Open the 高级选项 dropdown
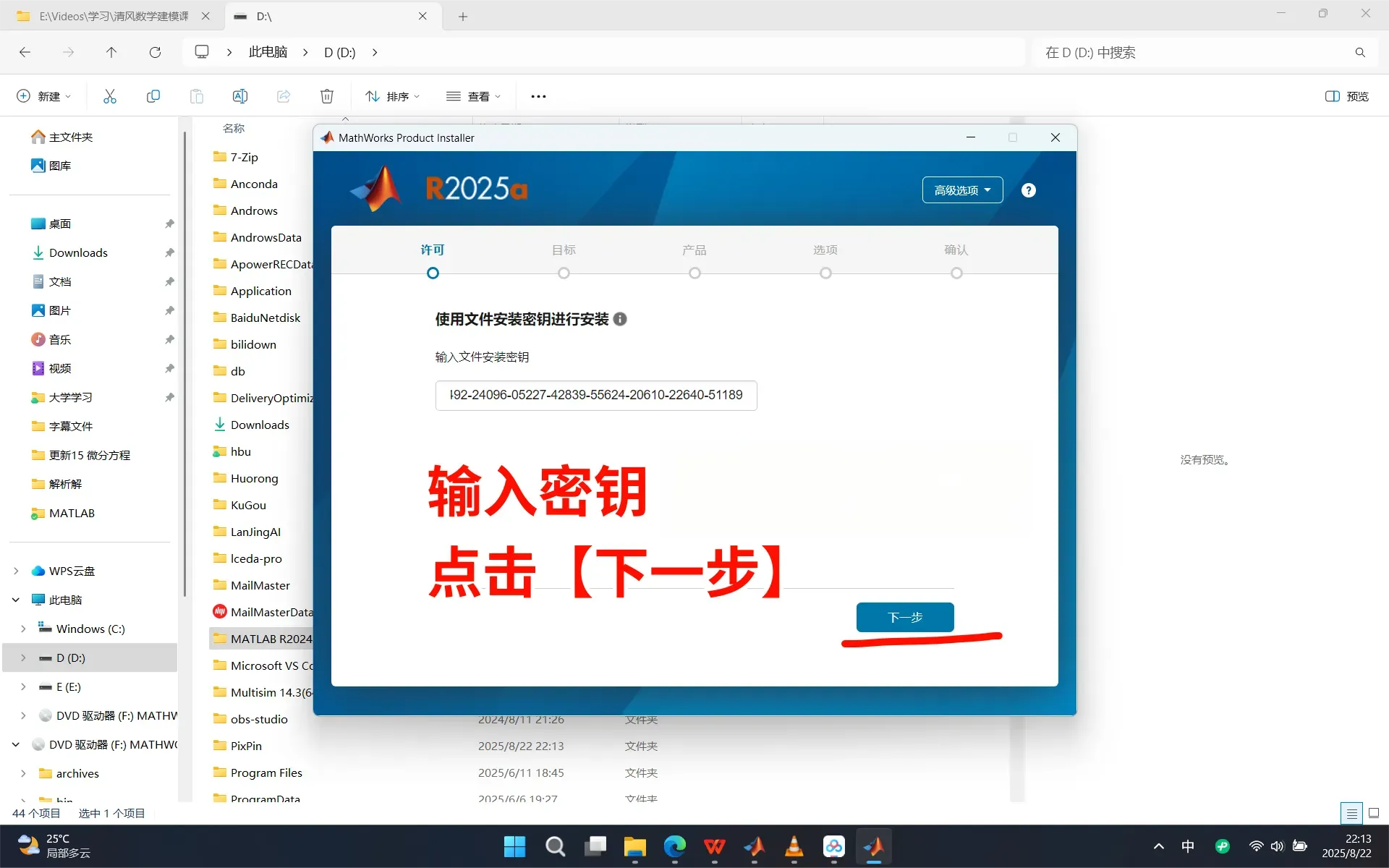The image size is (1389, 868). click(x=962, y=190)
